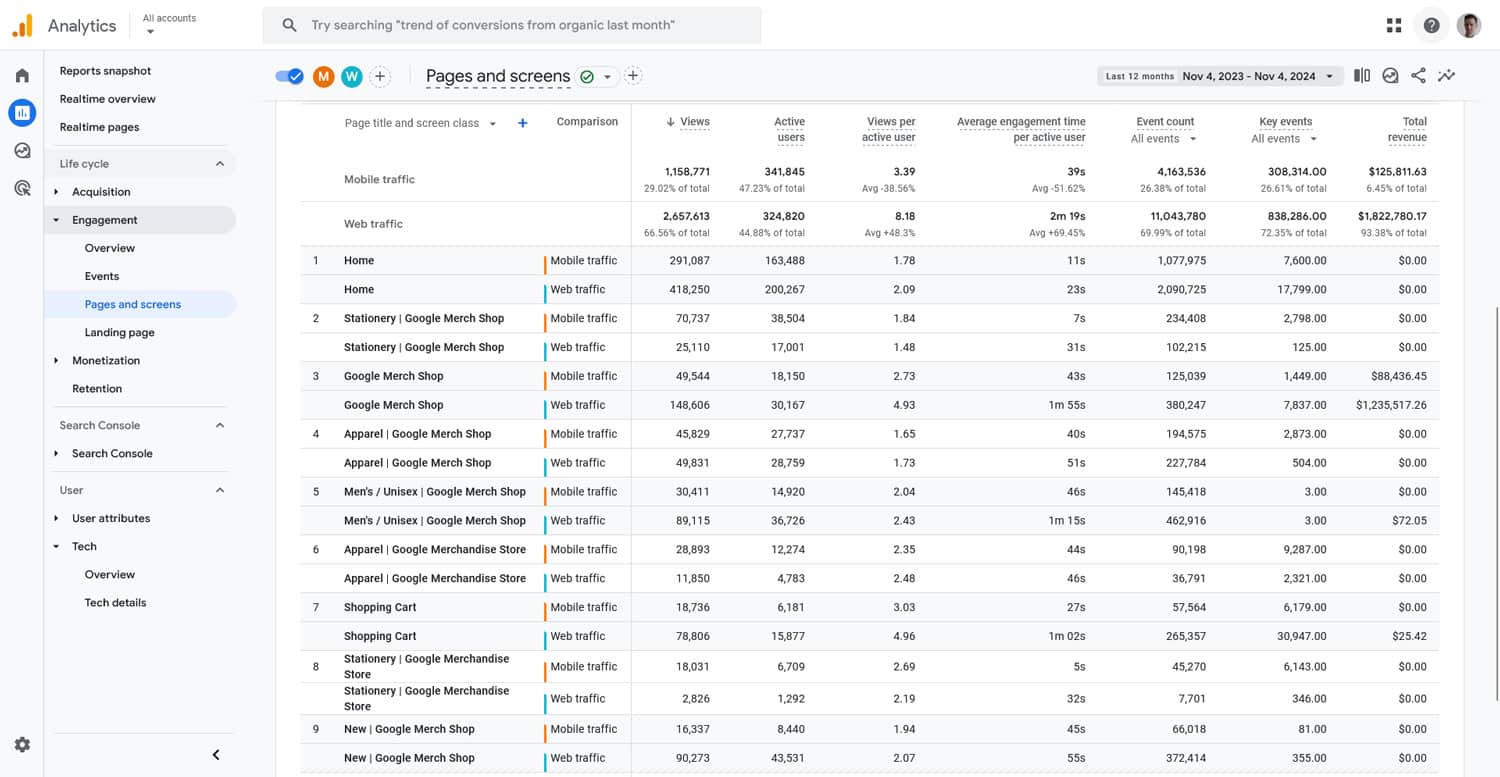Open the Landing page report

point(118,332)
